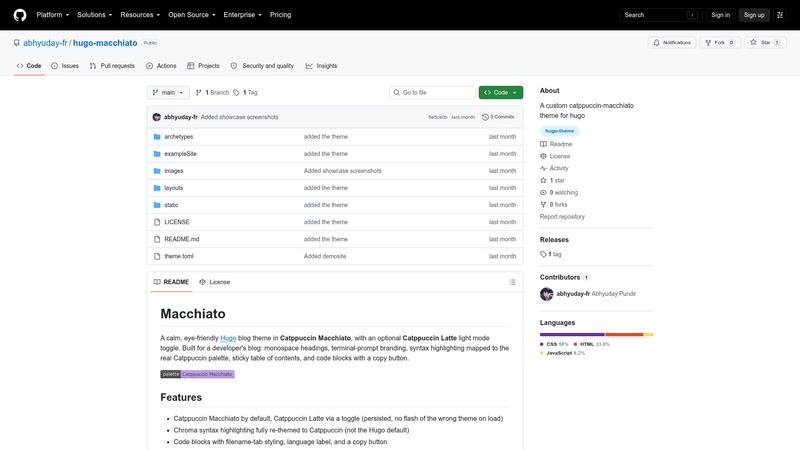Select the README tab in the file panel

coord(171,282)
